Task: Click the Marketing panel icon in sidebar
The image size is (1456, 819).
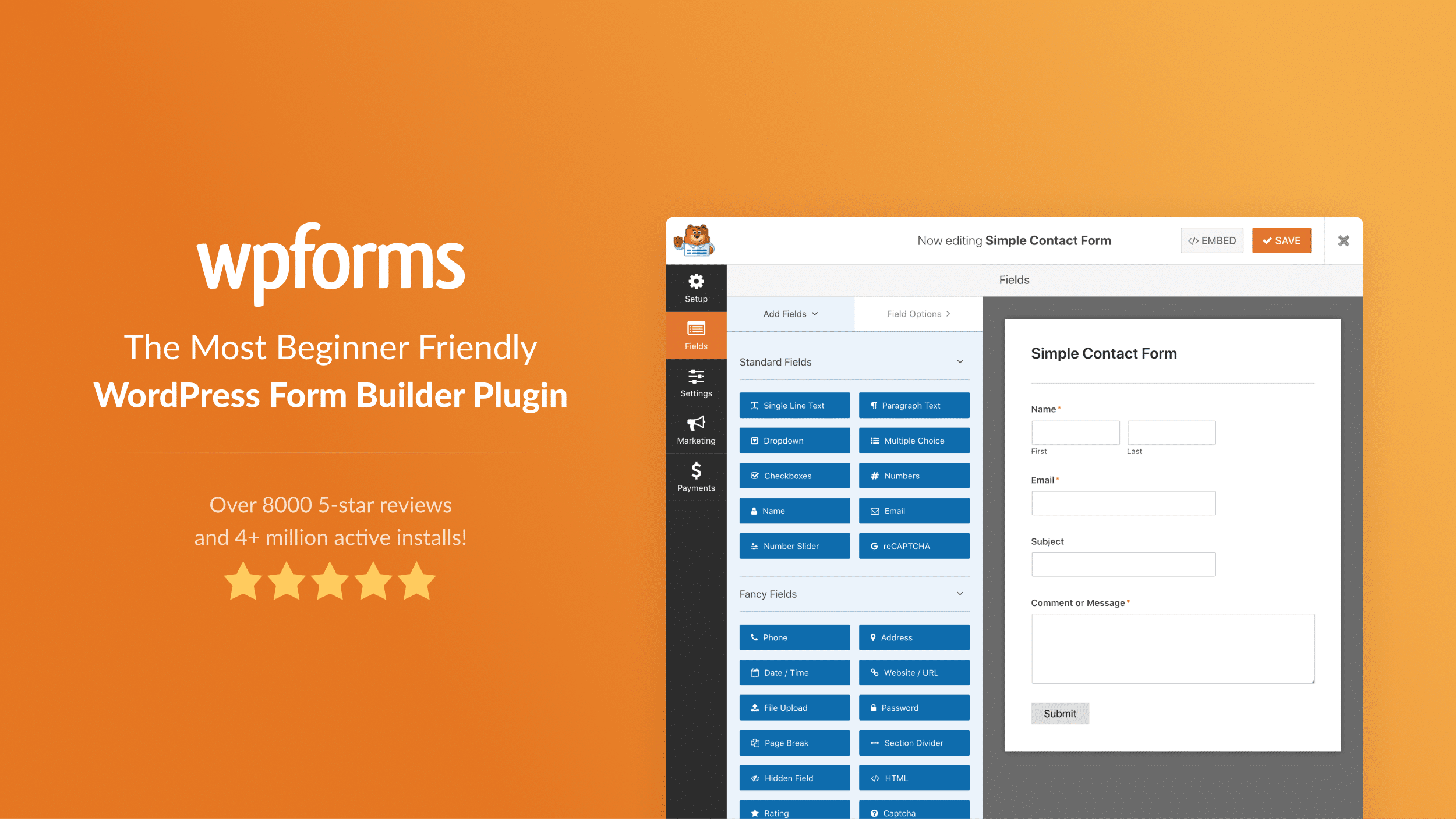Action: (x=696, y=429)
